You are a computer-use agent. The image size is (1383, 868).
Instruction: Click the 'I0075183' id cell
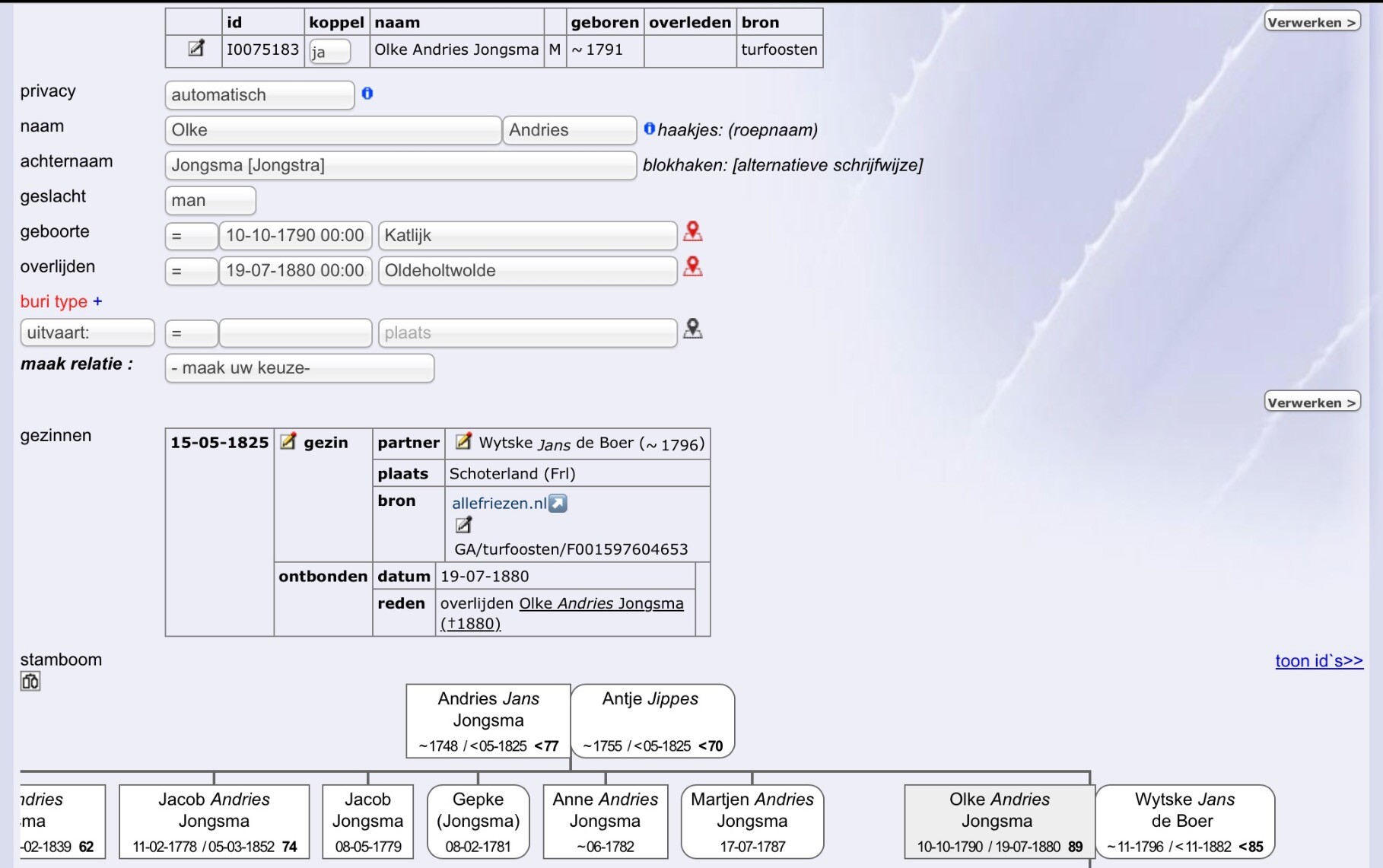coord(263,51)
